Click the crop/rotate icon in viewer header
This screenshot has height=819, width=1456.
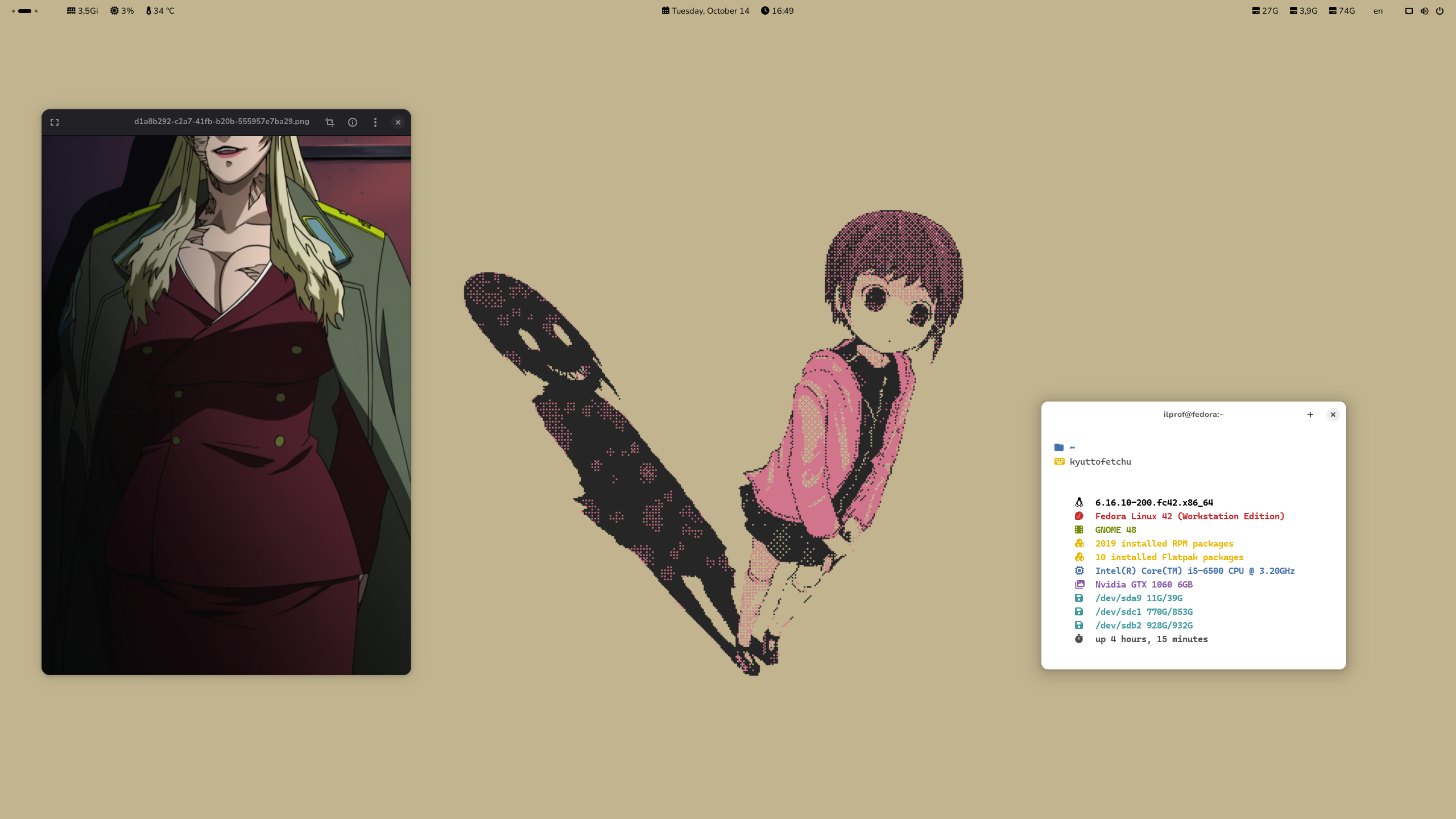pyautogui.click(x=330, y=122)
